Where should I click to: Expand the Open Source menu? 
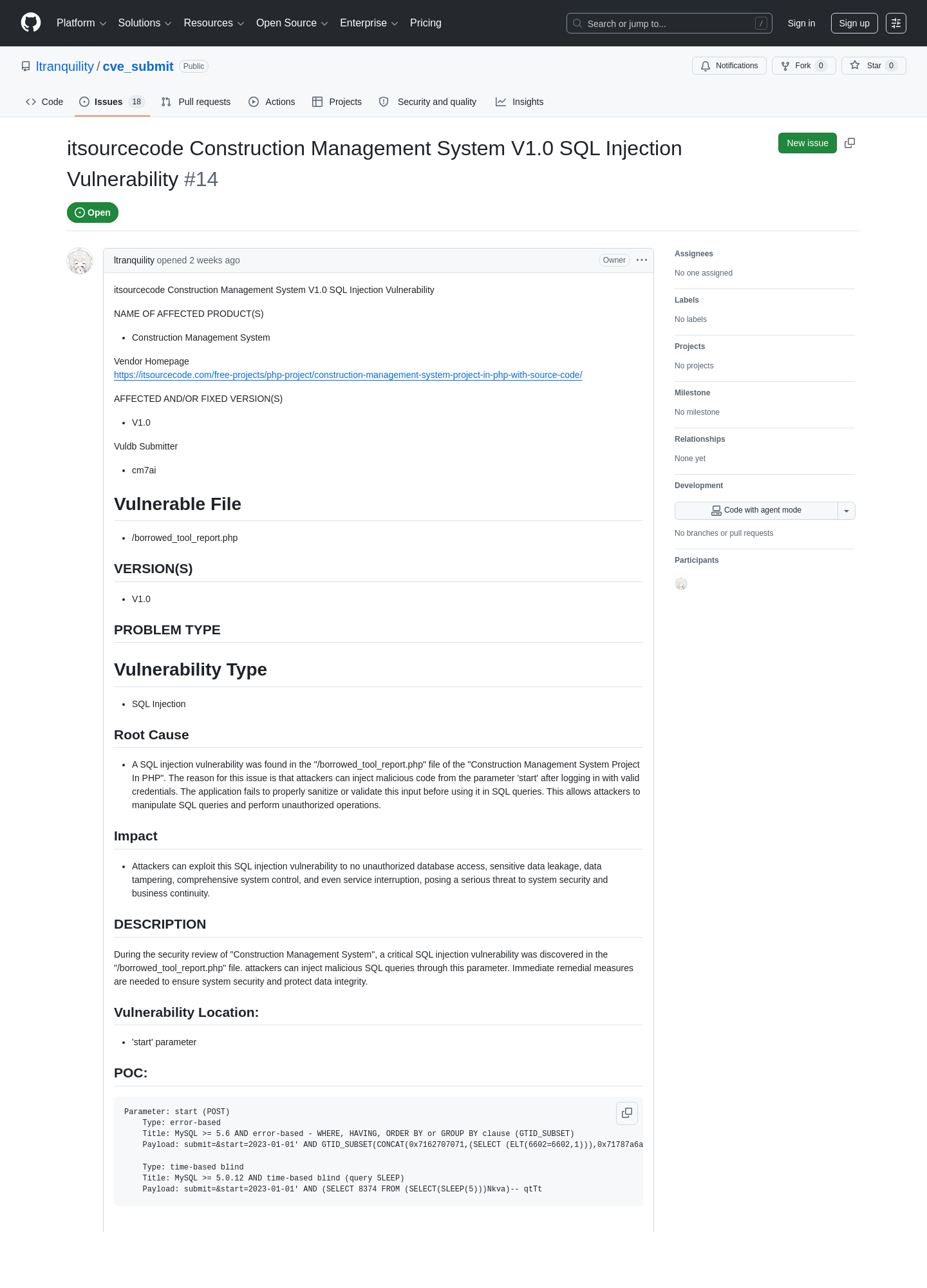(x=292, y=23)
